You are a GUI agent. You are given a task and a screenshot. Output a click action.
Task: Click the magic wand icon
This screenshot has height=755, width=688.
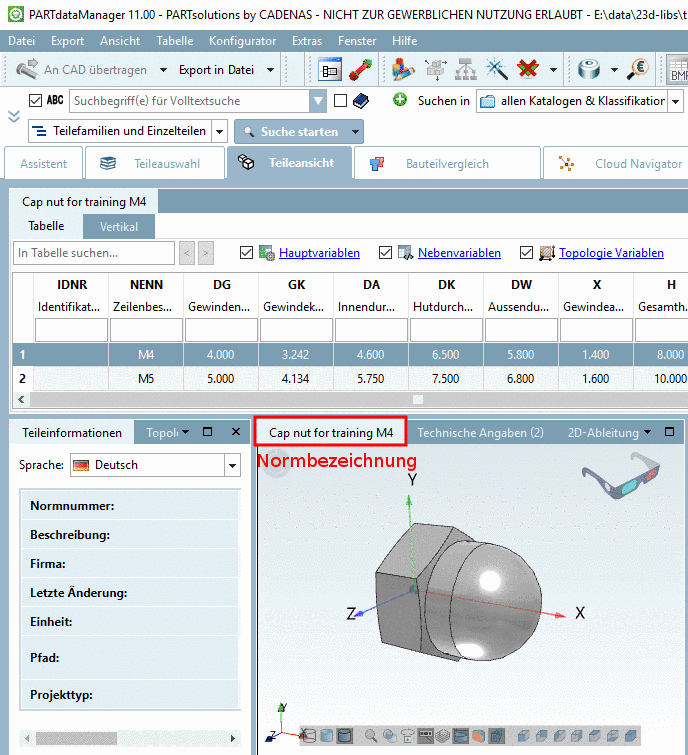point(497,69)
